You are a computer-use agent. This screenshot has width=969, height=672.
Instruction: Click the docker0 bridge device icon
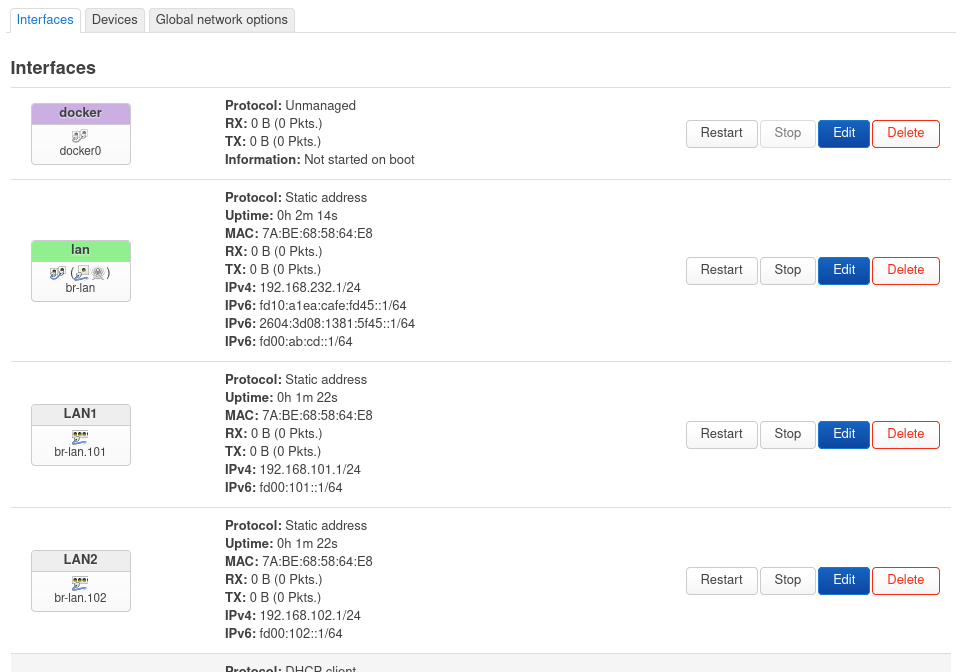[x=80, y=134]
